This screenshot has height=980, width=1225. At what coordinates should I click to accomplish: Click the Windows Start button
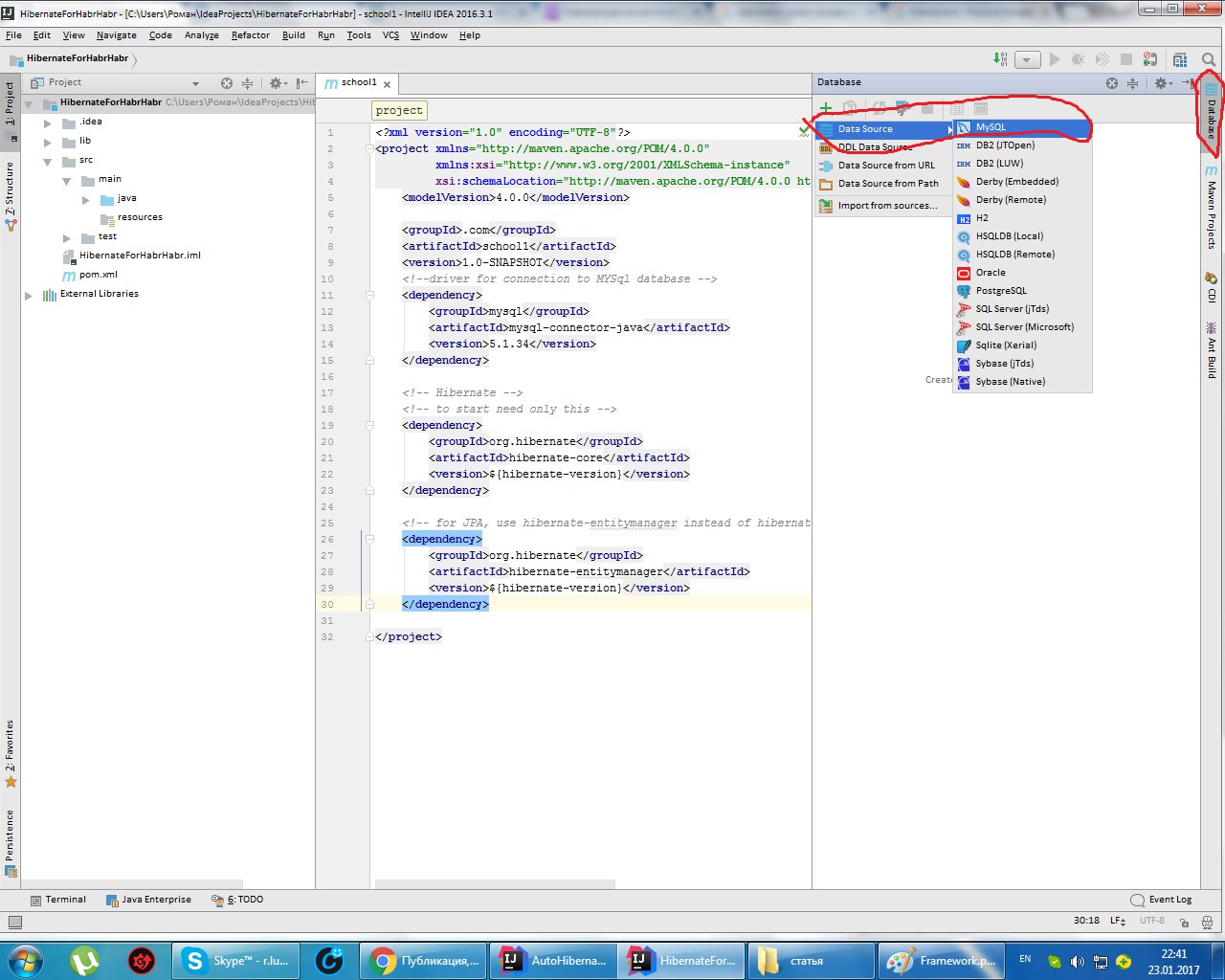(25, 960)
